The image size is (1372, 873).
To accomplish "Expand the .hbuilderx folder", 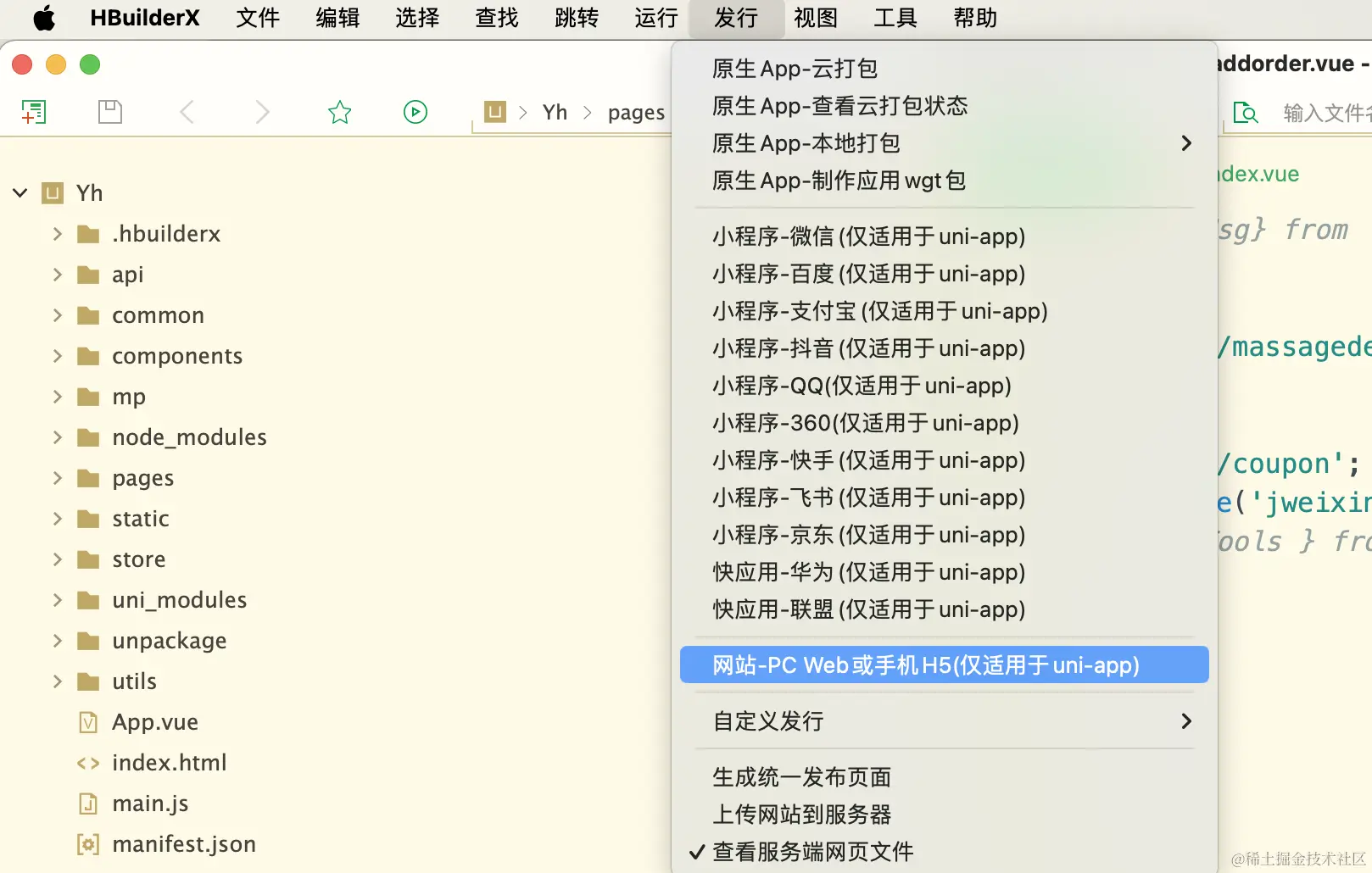I will click(x=58, y=234).
